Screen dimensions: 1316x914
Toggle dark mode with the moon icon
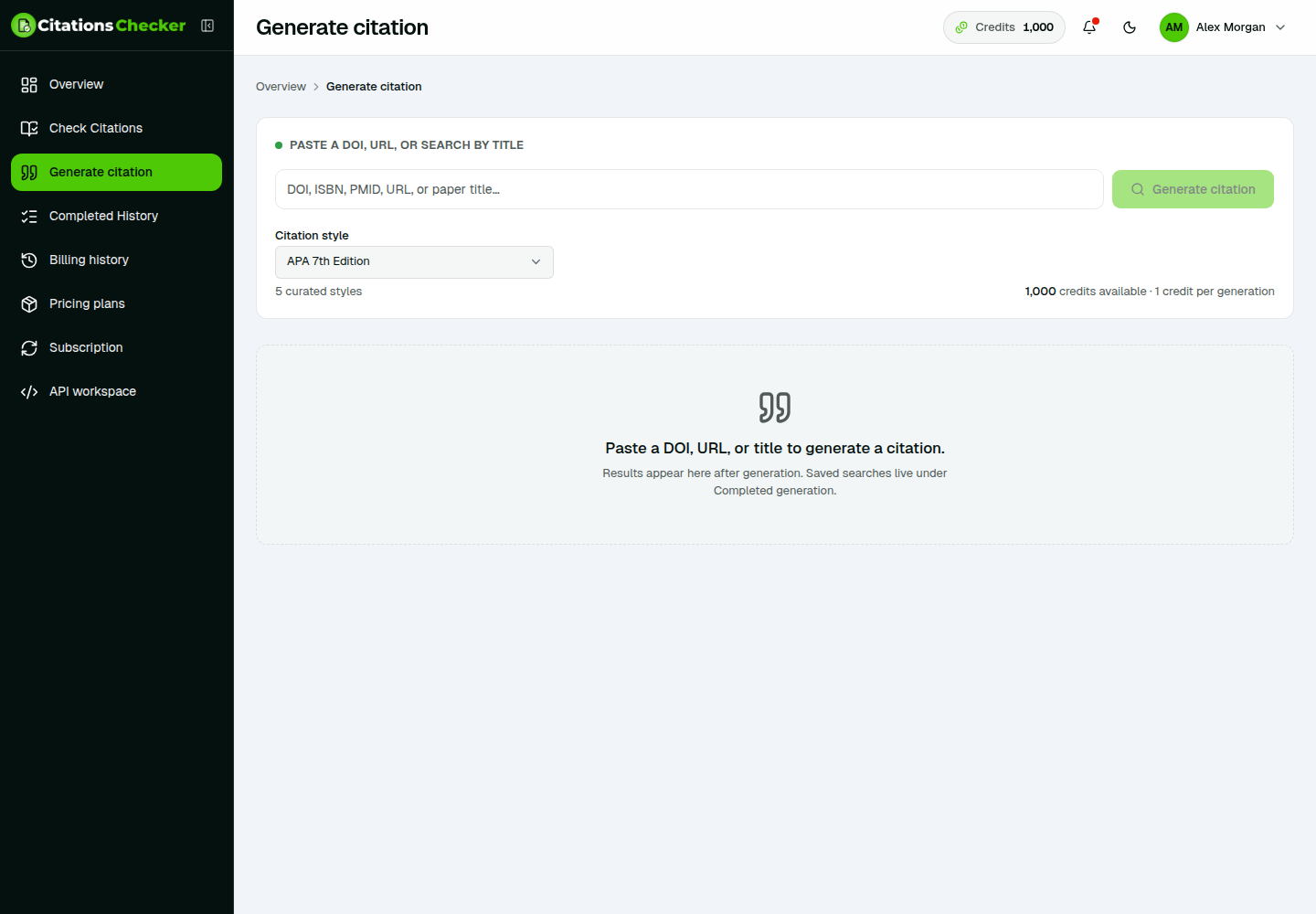[x=1130, y=27]
